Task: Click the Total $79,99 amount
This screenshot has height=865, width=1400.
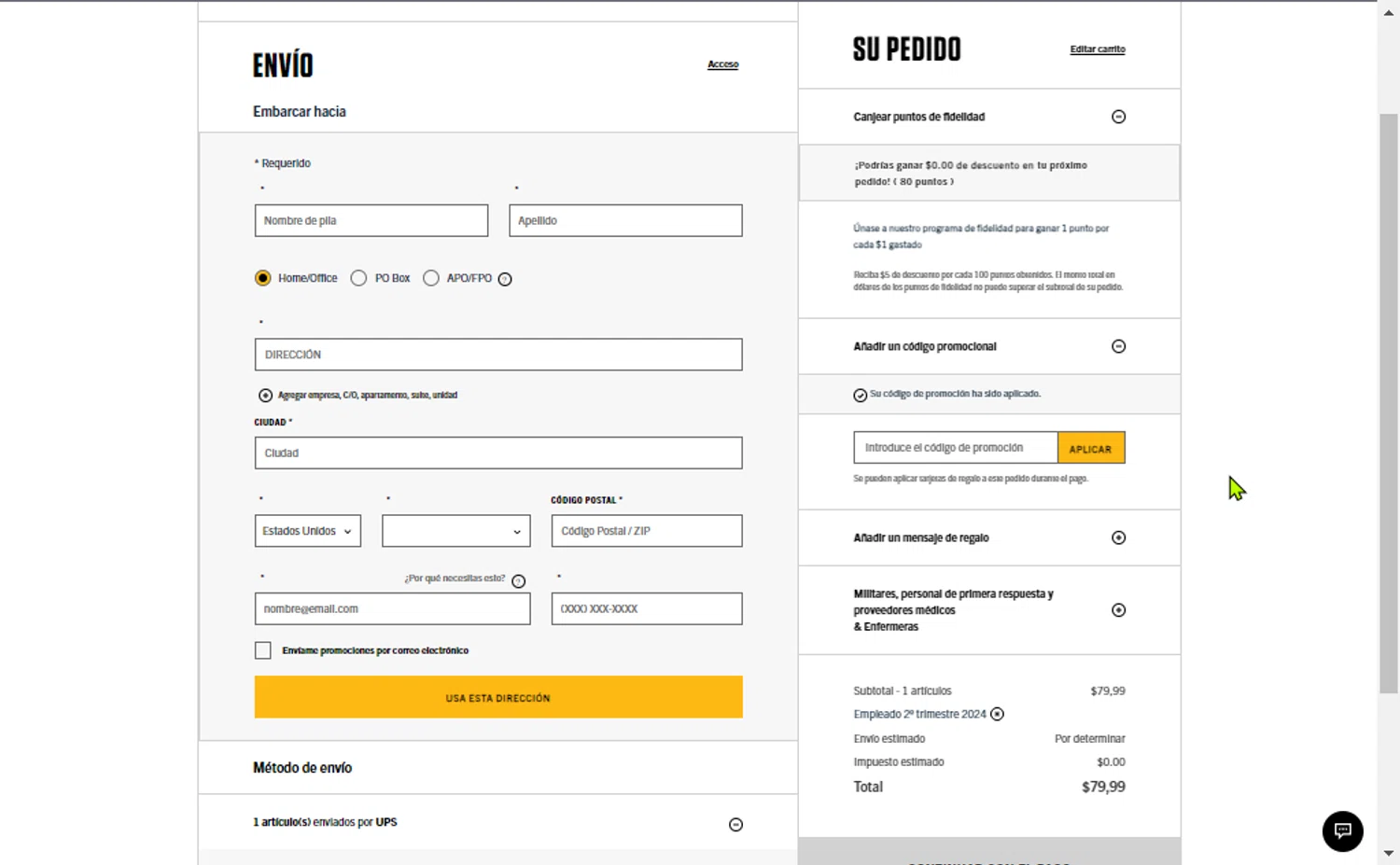Action: pos(1103,788)
